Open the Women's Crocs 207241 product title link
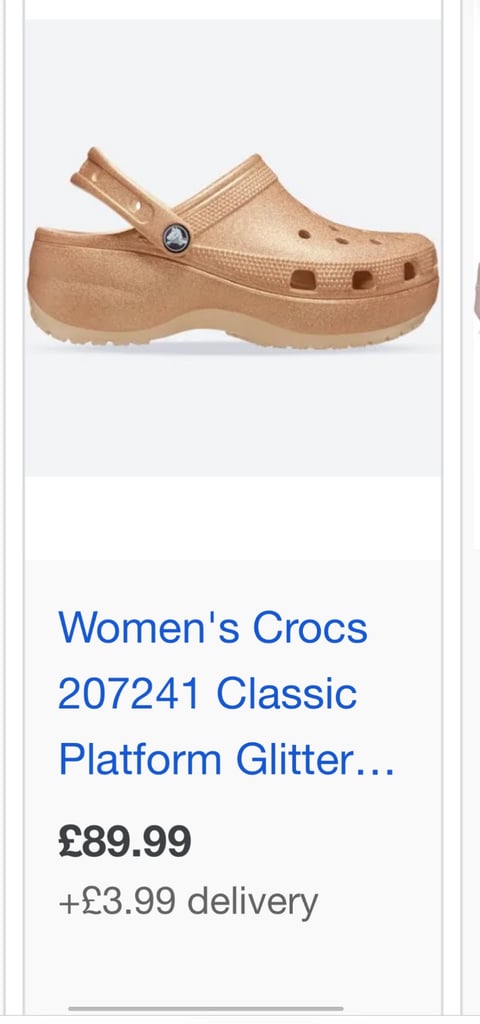Screen dimensions: 480x1024 pyautogui.click(x=226, y=694)
